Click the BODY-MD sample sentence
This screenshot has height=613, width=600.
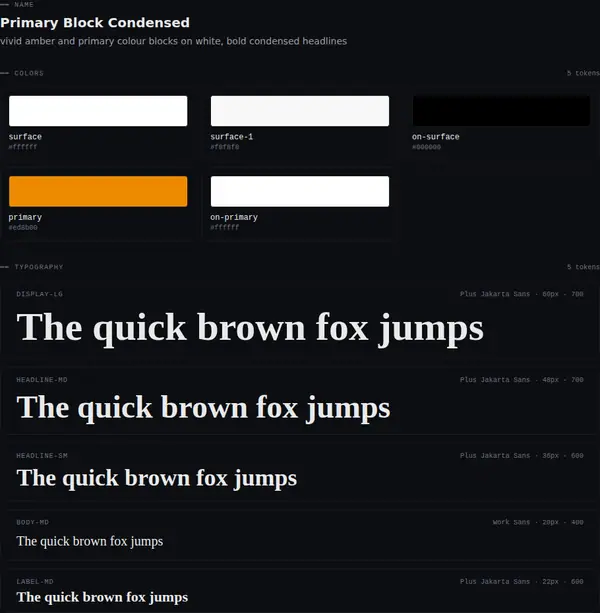pos(90,541)
